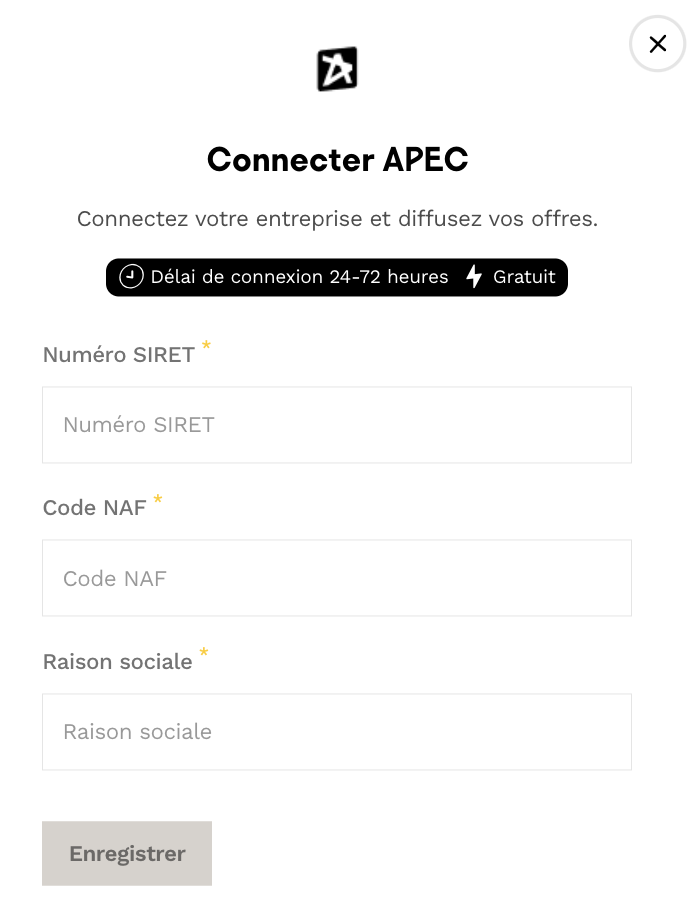The height and width of the screenshot is (916, 688).
Task: Click the Code NAF field label
Action: (x=94, y=508)
